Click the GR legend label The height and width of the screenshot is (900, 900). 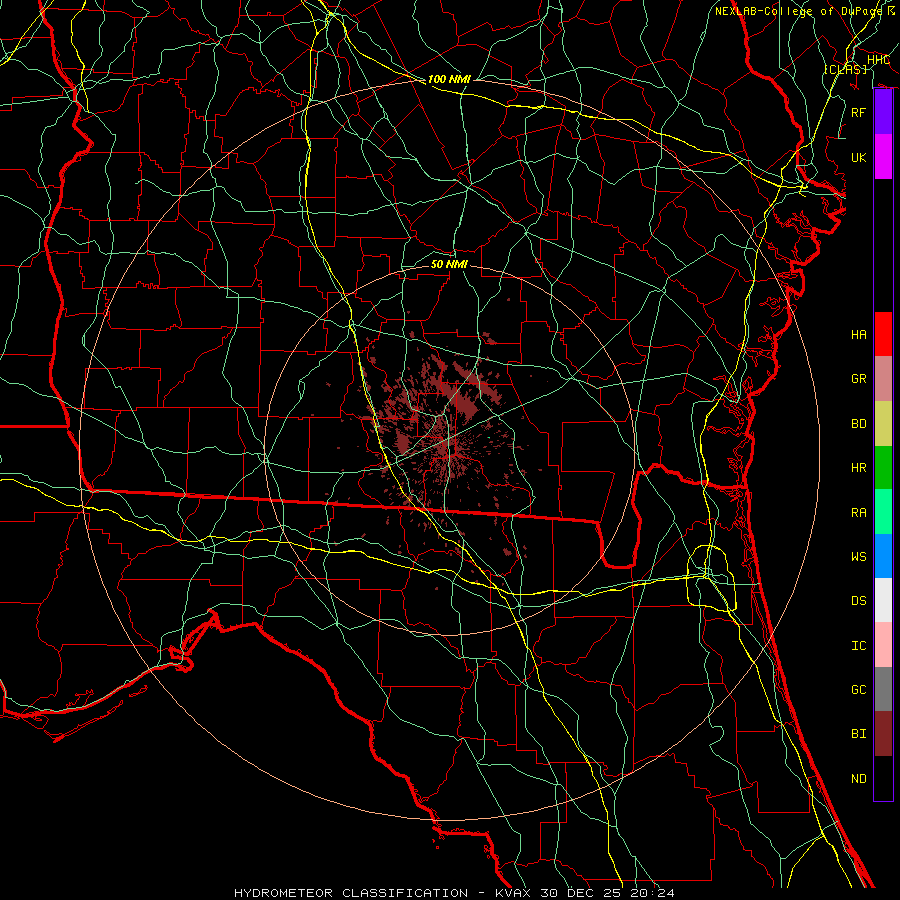(858, 379)
